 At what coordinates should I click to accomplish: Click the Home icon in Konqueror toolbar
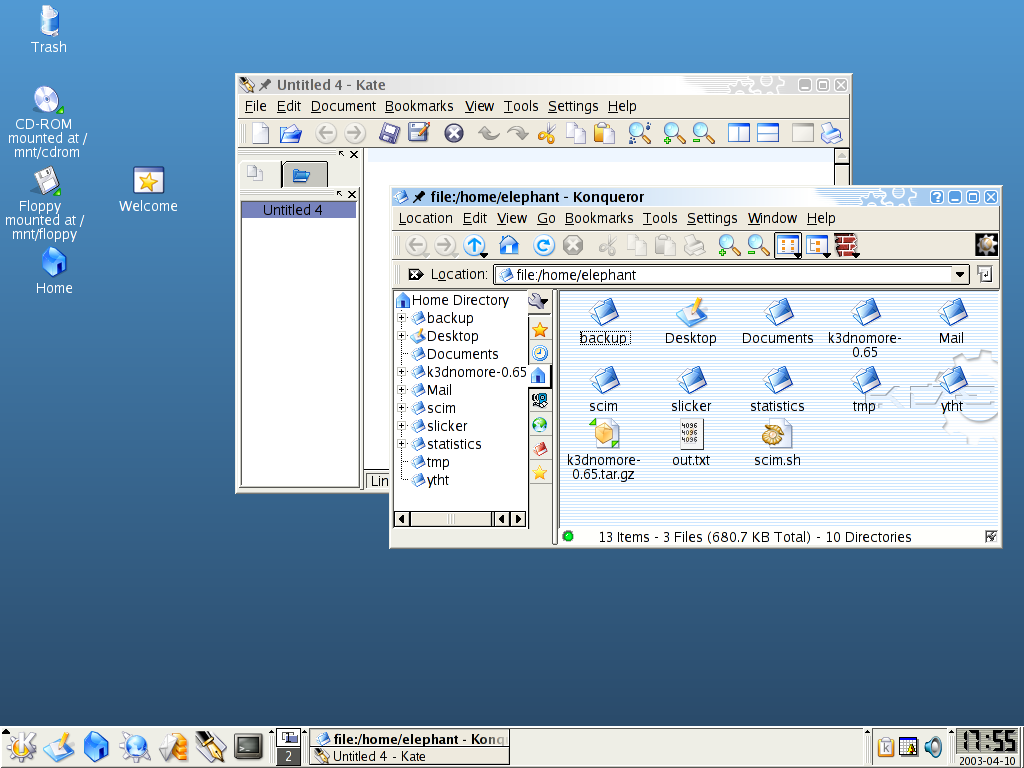coord(509,246)
